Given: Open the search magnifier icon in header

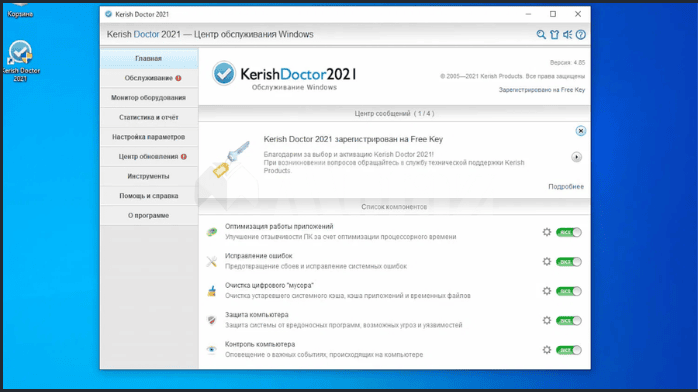Looking at the screenshot, I should click(541, 35).
